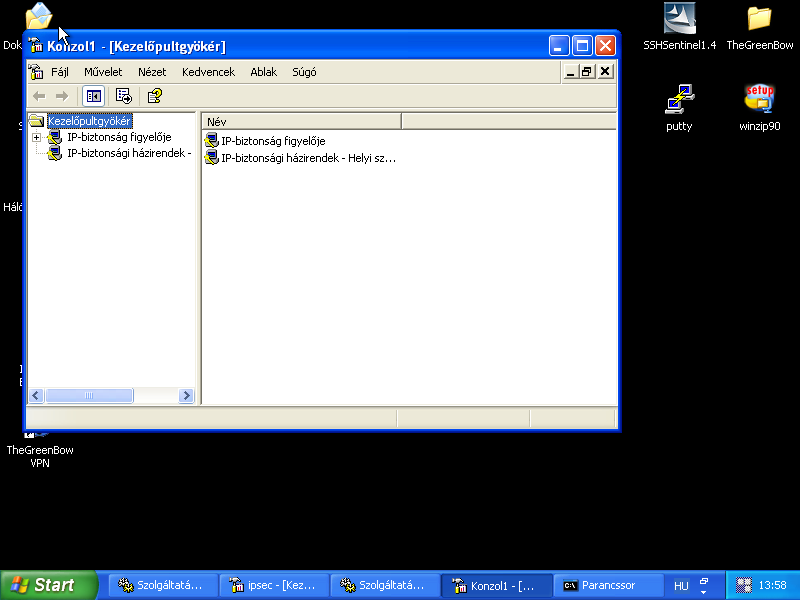Screen dimensions: 800x600
Task: Click IP-biztonsági házirendek list item icon
Action: (x=211, y=158)
